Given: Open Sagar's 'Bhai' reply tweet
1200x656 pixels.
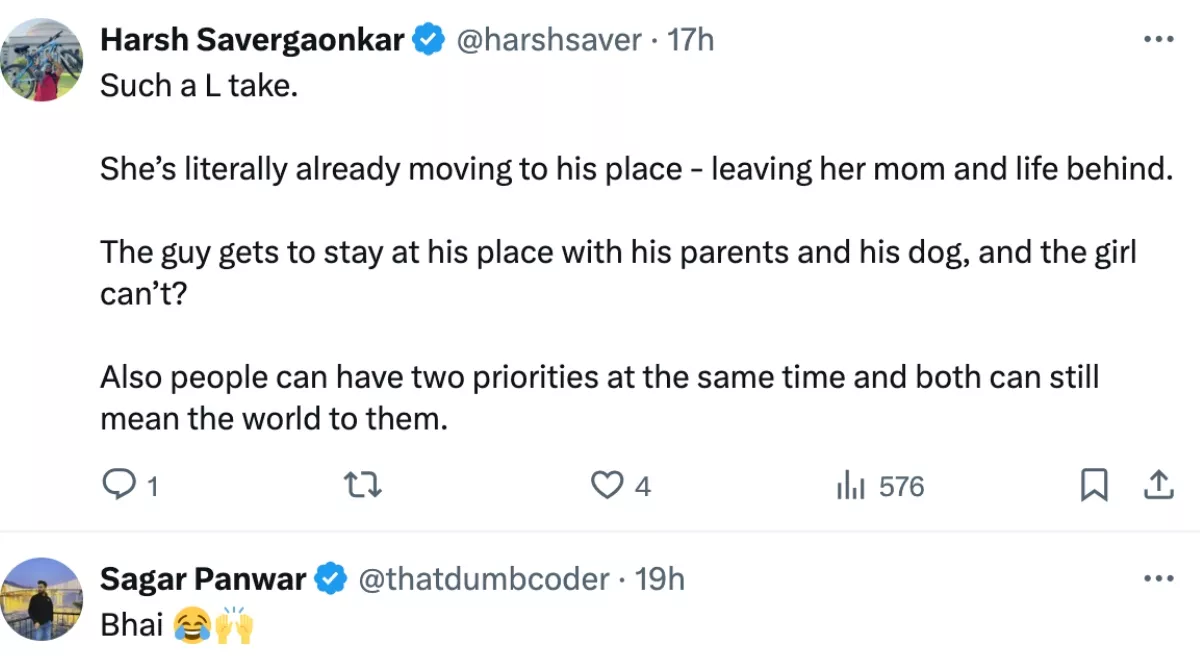Looking at the screenshot, I should 133,625.
